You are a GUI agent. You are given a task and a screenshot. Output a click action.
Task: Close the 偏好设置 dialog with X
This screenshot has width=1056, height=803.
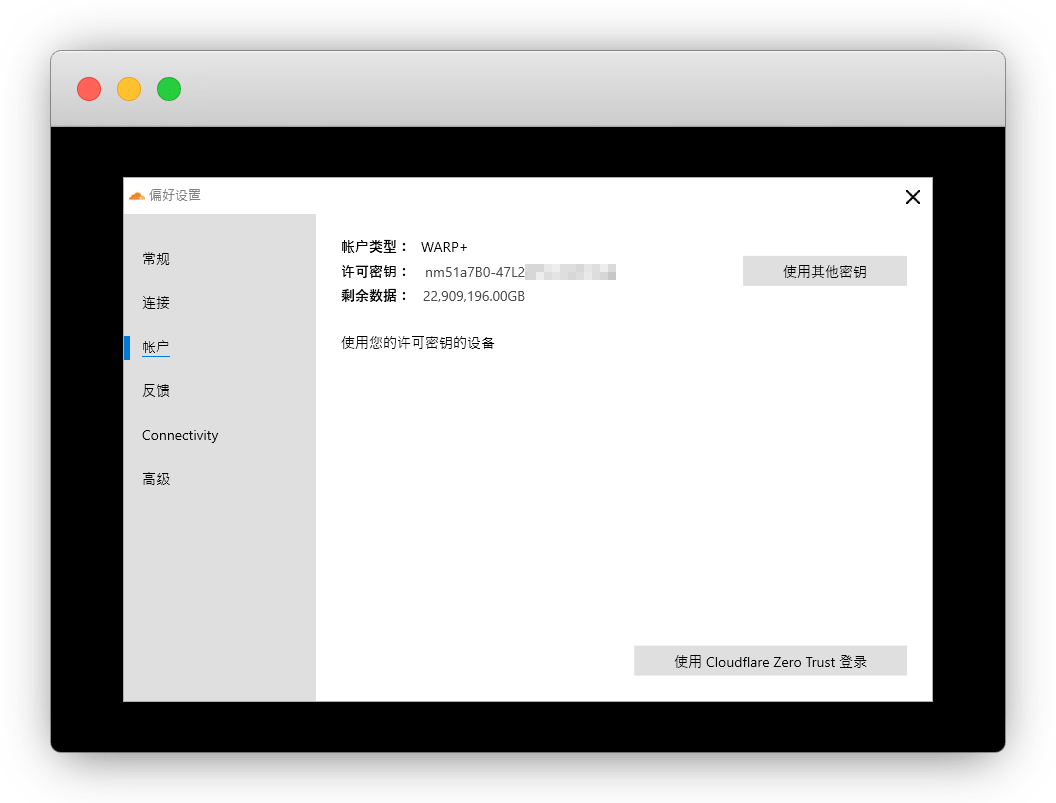click(913, 197)
